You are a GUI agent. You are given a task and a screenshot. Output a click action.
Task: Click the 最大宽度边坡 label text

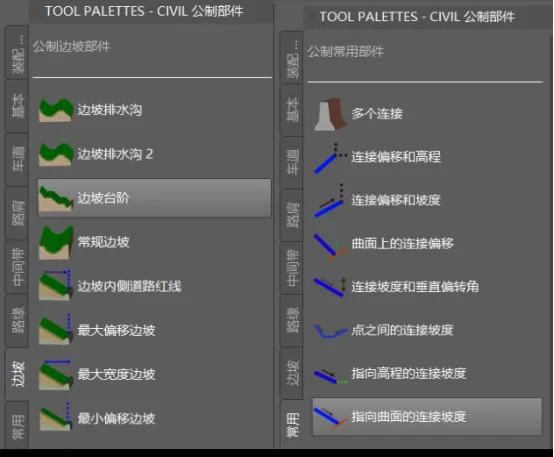116,374
